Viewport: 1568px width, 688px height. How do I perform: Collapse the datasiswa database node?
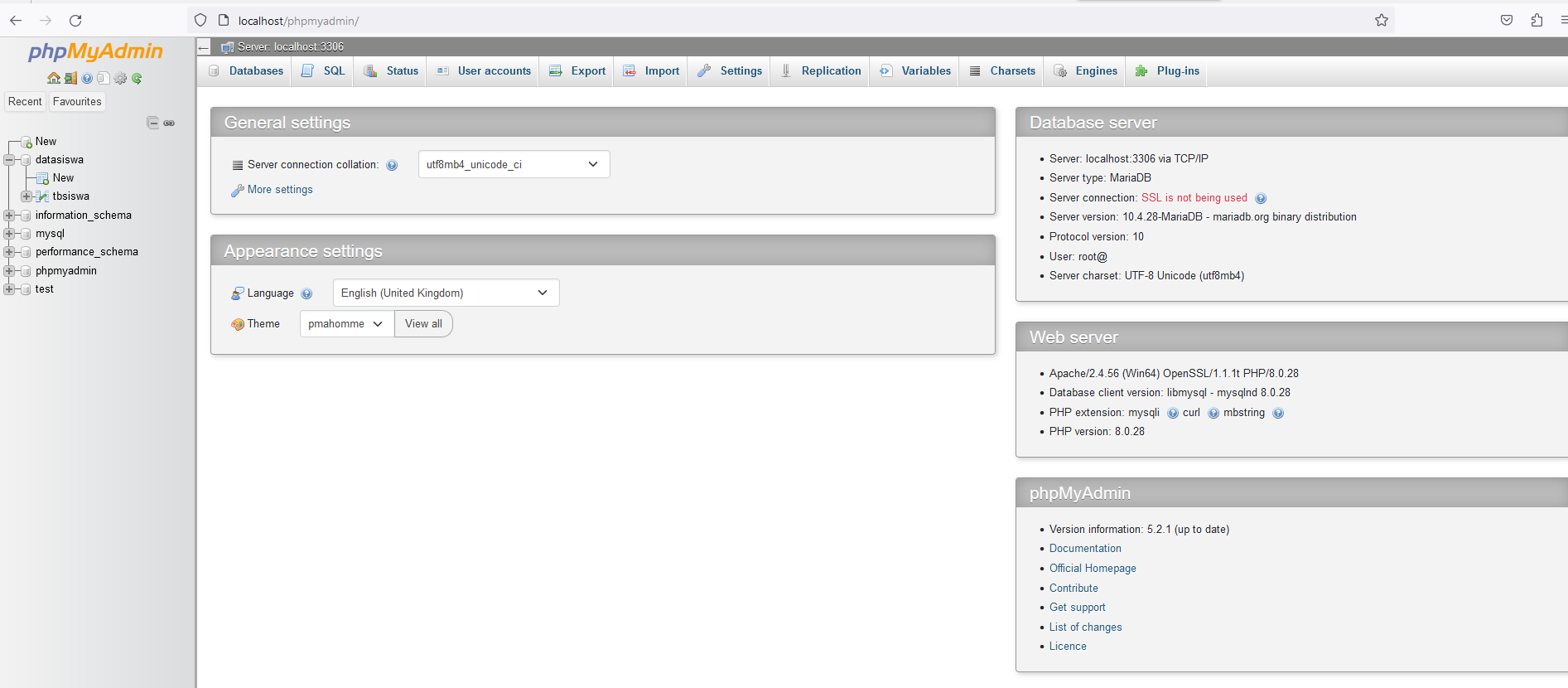(9, 160)
